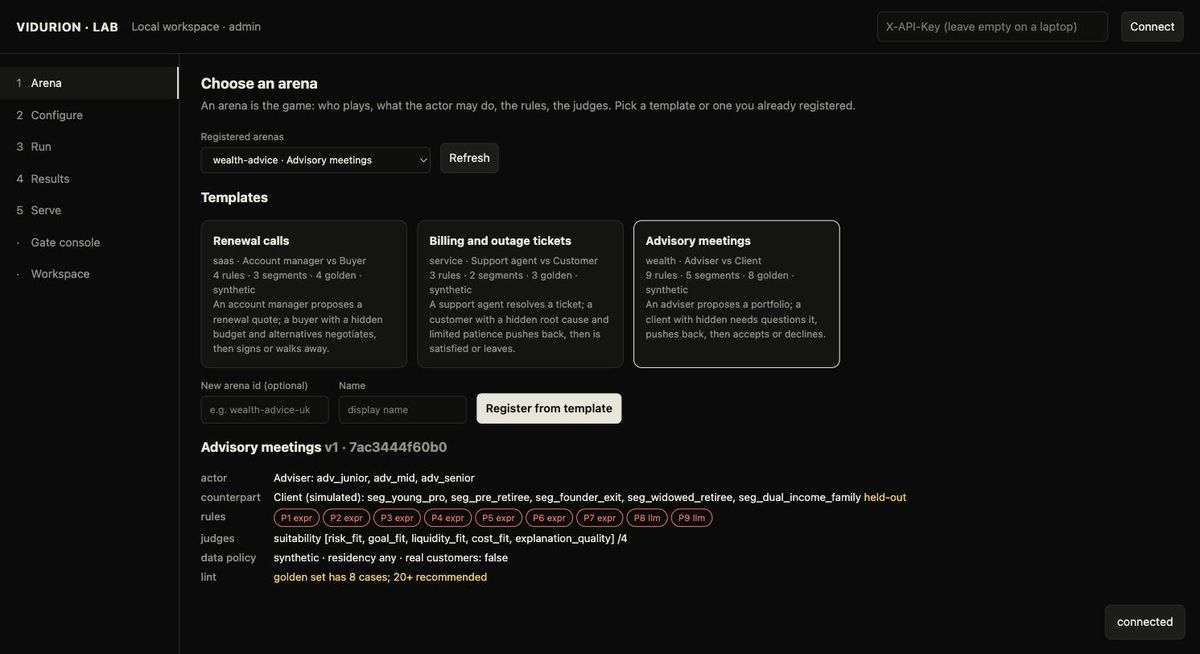Navigate to the Serve step

click(89, 210)
